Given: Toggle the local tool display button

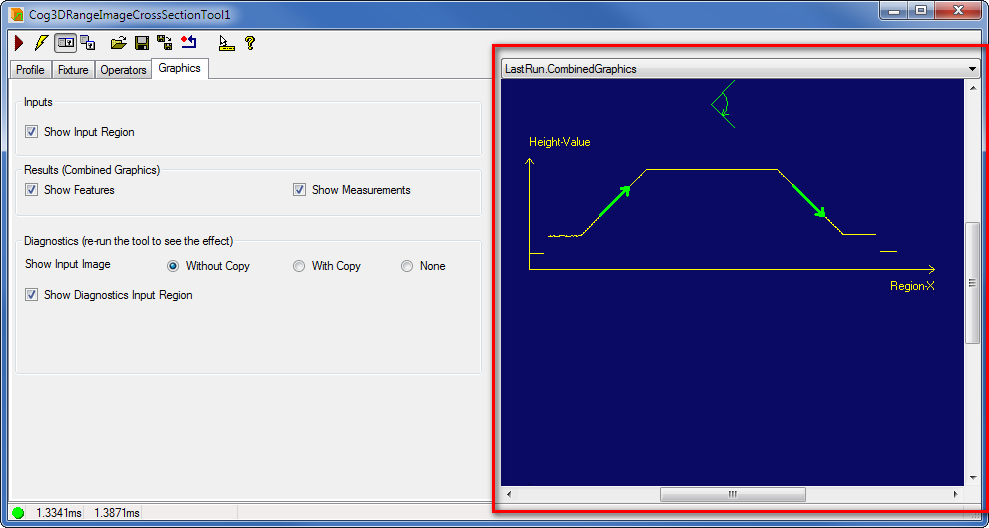Looking at the screenshot, I should coord(65,43).
